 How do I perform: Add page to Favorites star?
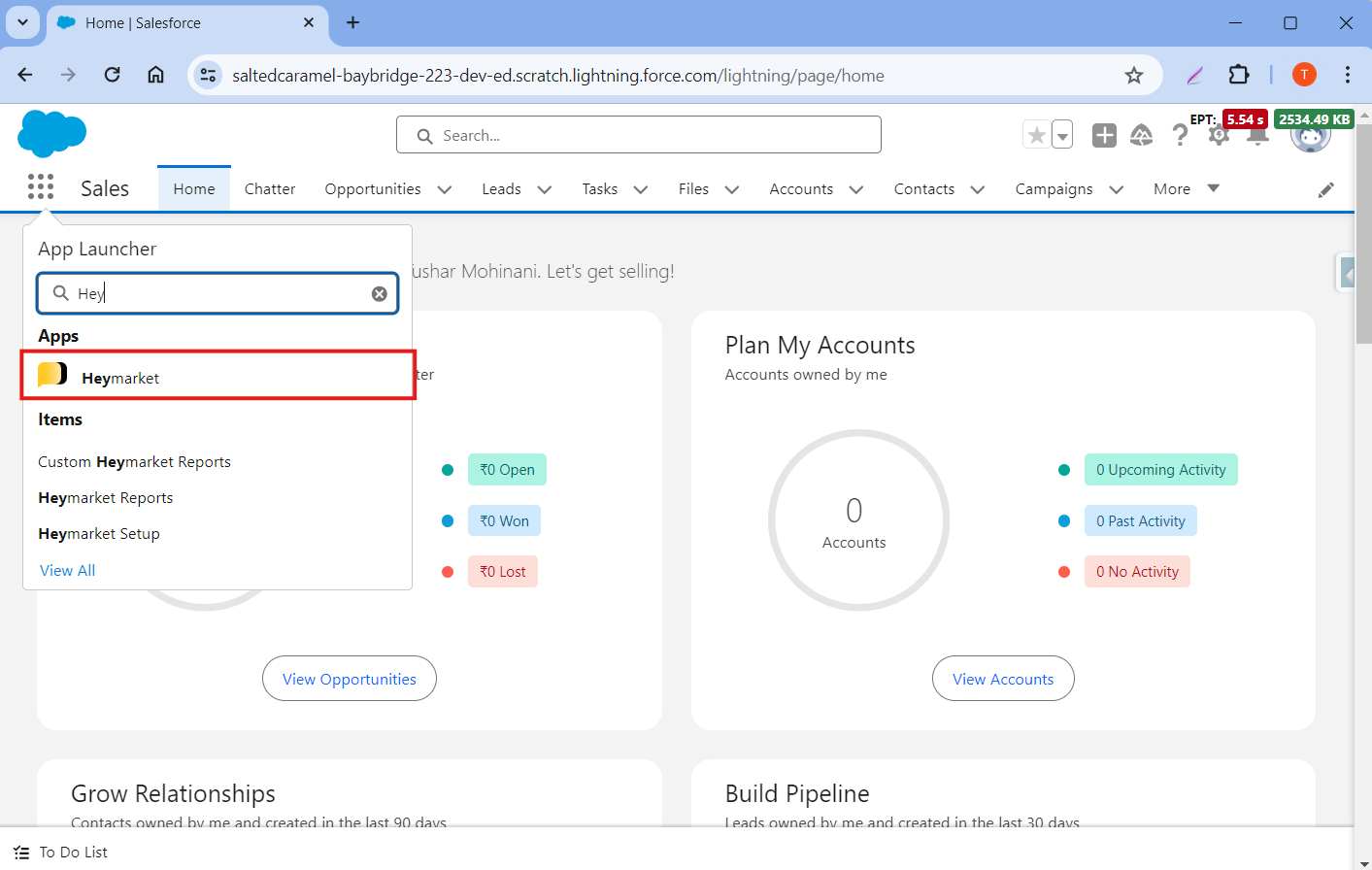1037,135
